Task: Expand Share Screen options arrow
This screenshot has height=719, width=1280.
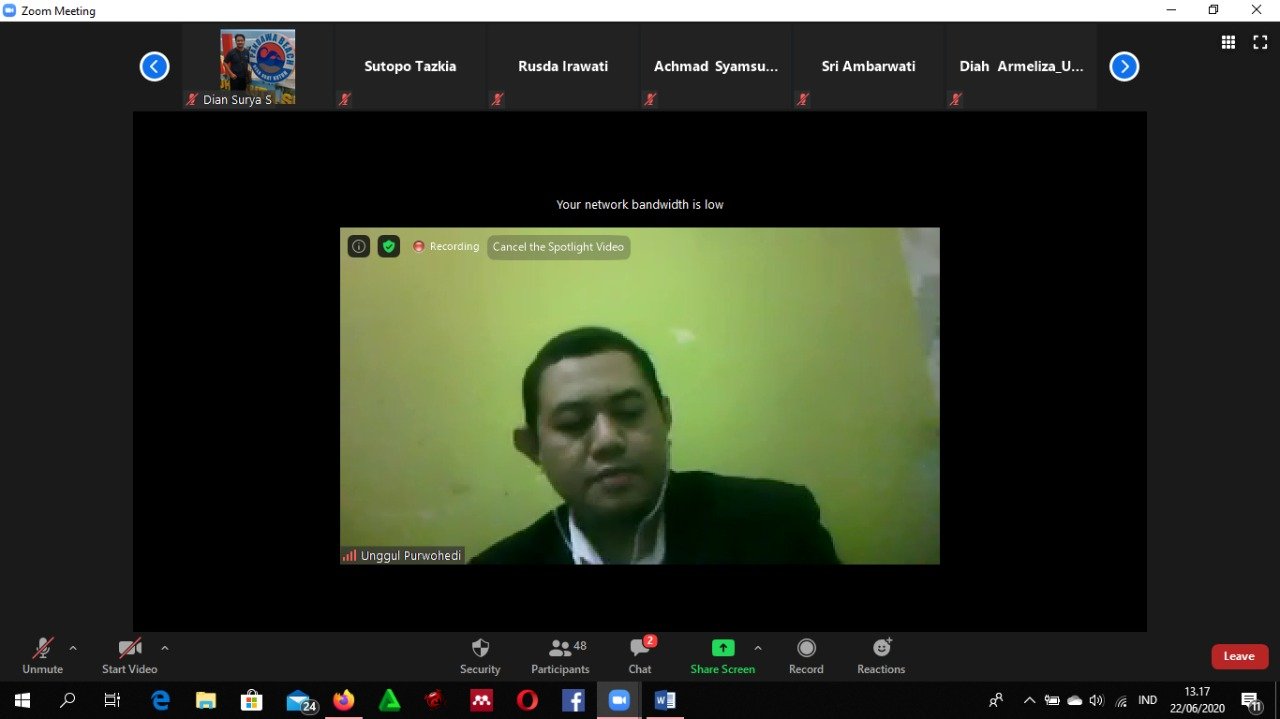Action: point(757,648)
